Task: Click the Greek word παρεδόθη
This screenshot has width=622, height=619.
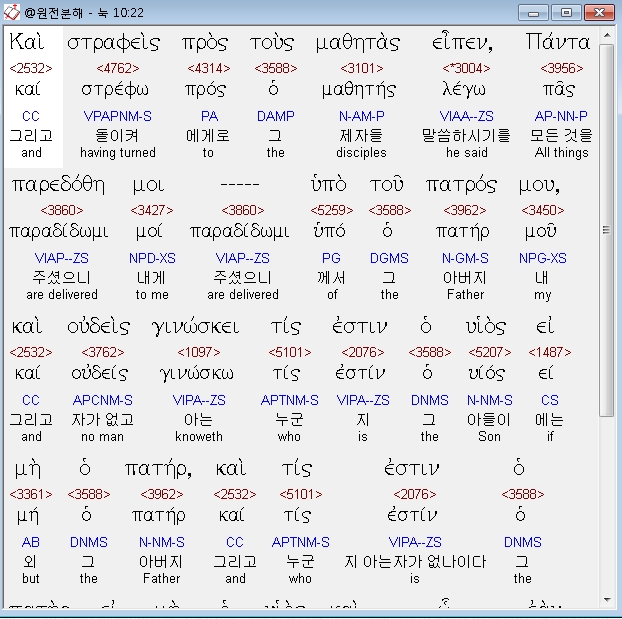Action: click(x=58, y=185)
